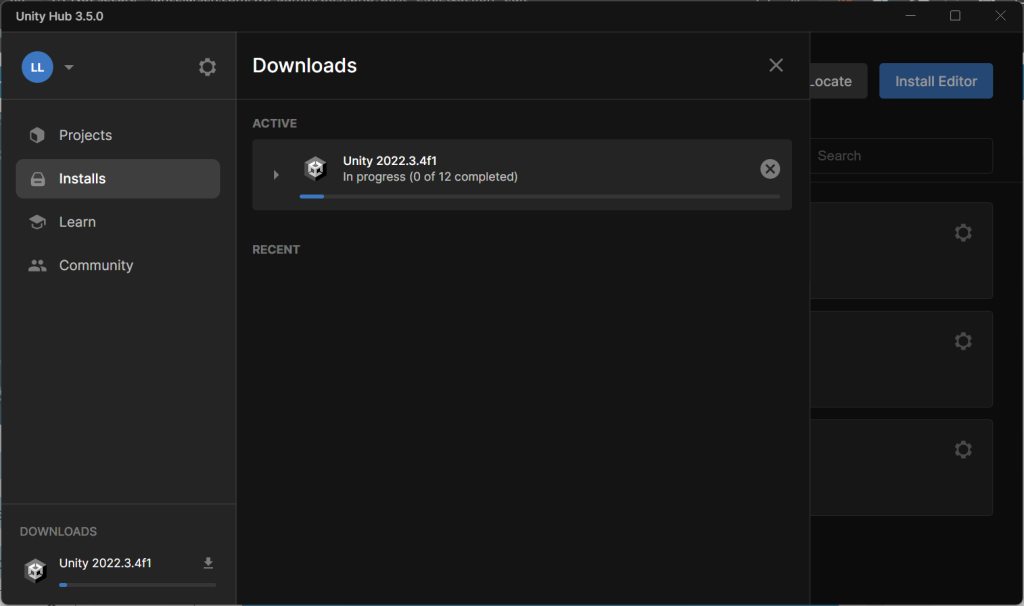Click the Installs drive icon

(38, 179)
